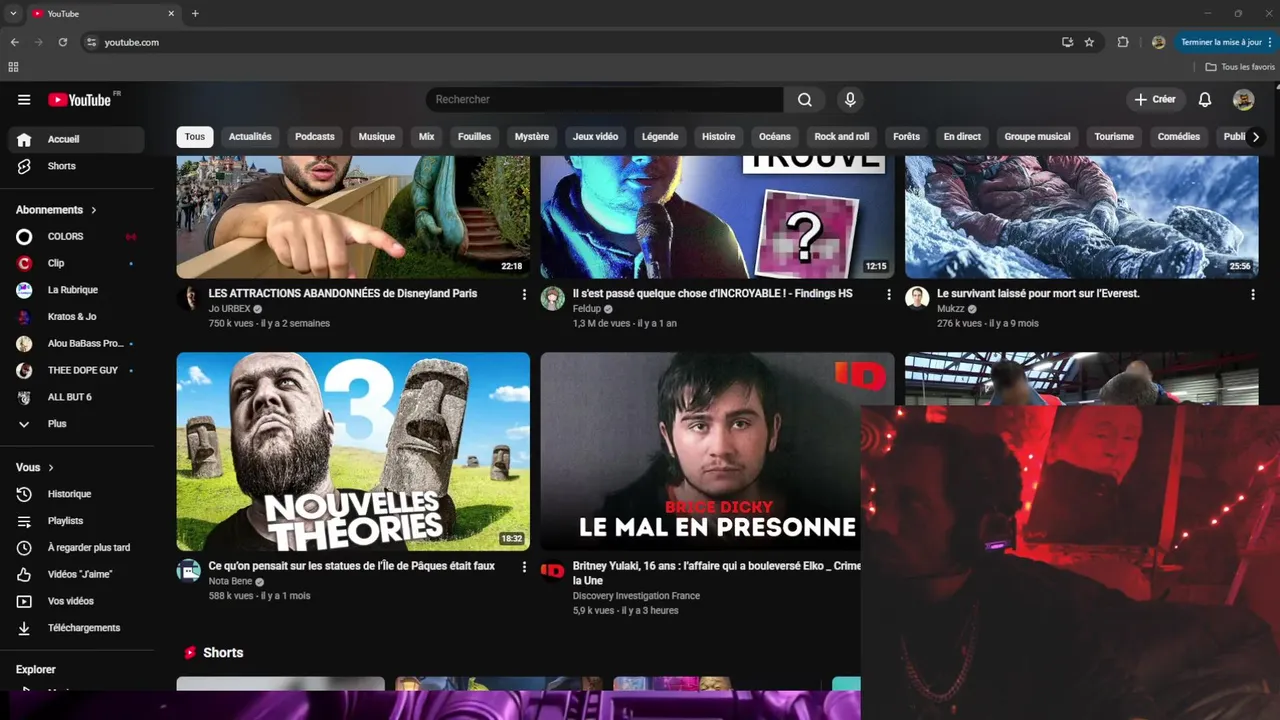Open À regarder plus tard
The image size is (1280, 720).
[x=76, y=548]
